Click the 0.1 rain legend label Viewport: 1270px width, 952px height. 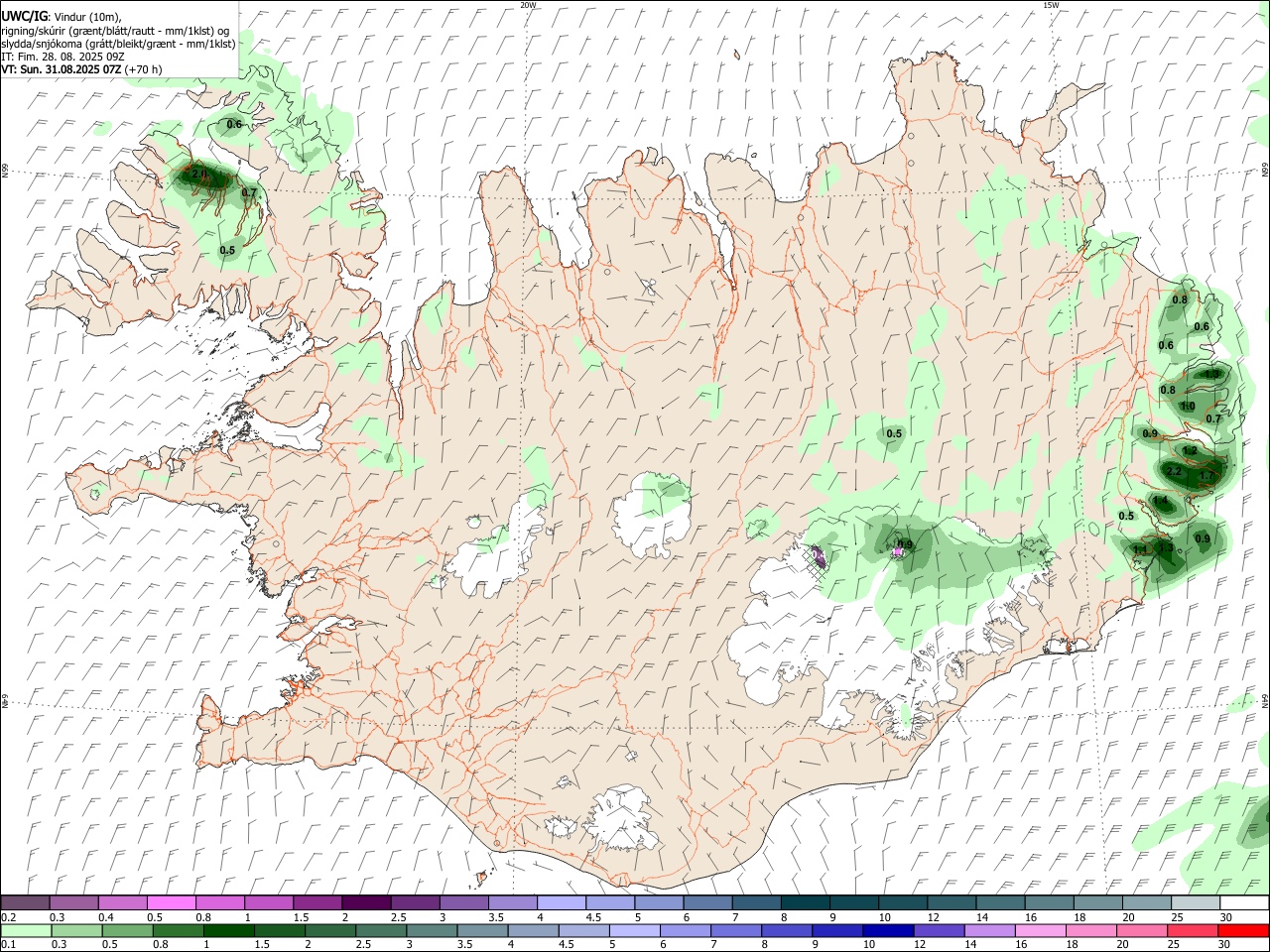click(8, 944)
